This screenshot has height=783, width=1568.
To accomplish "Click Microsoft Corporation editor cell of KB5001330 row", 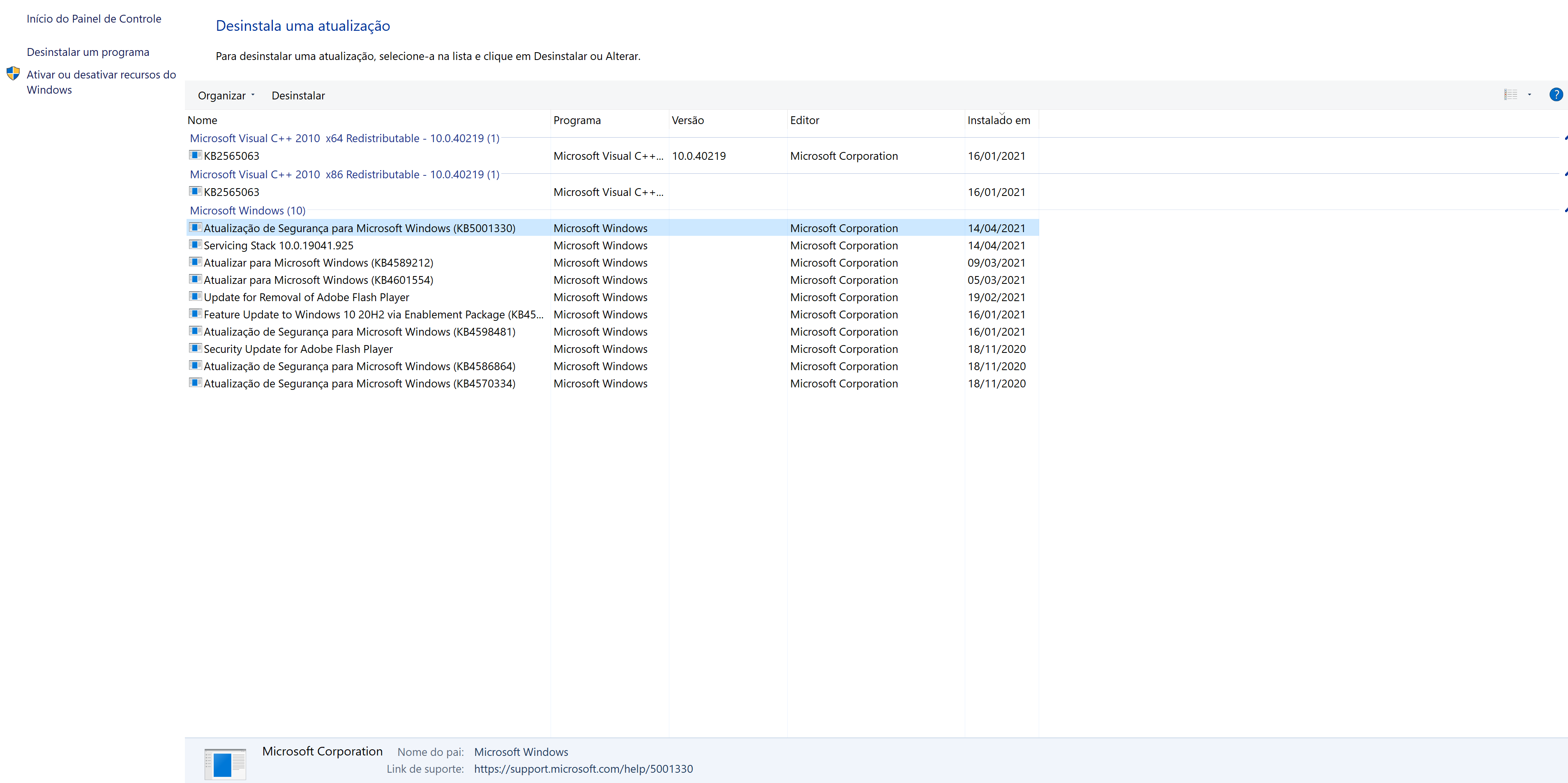I will [x=844, y=228].
